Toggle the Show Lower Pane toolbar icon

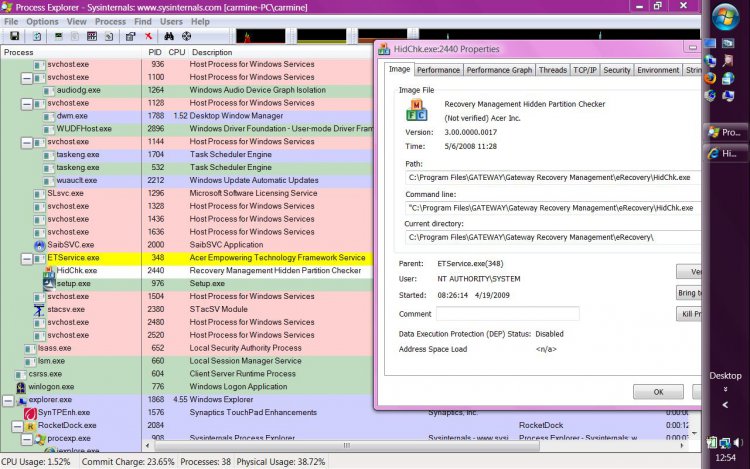(92, 36)
